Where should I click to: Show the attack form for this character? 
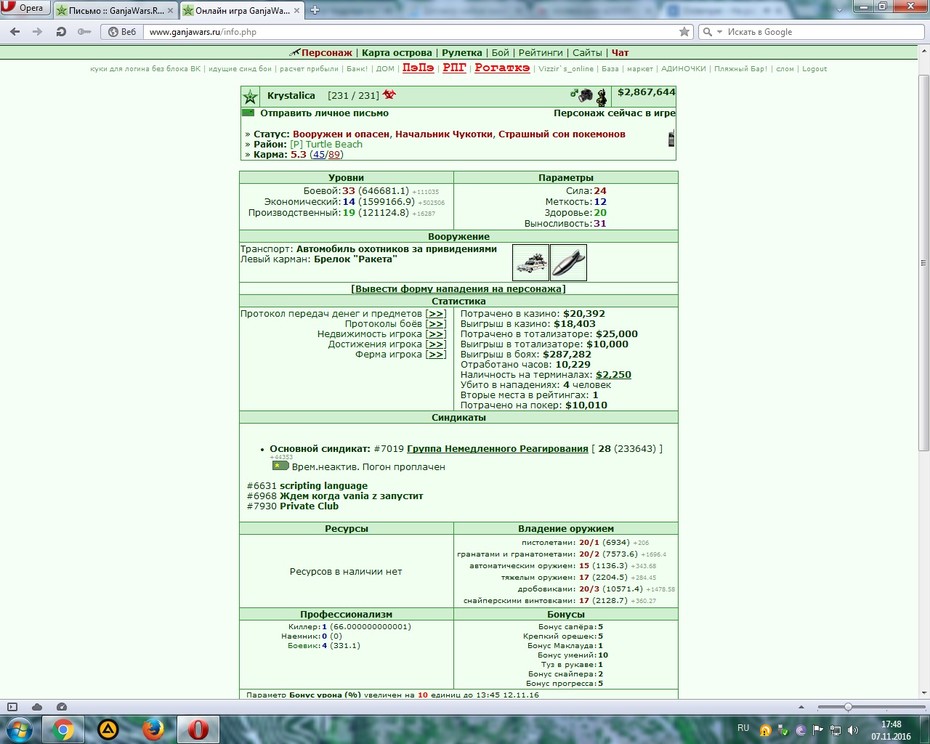click(458, 289)
